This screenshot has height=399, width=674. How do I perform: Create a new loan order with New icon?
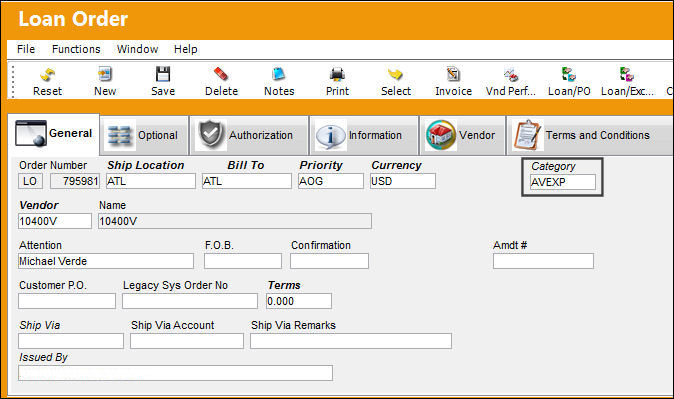click(x=105, y=74)
